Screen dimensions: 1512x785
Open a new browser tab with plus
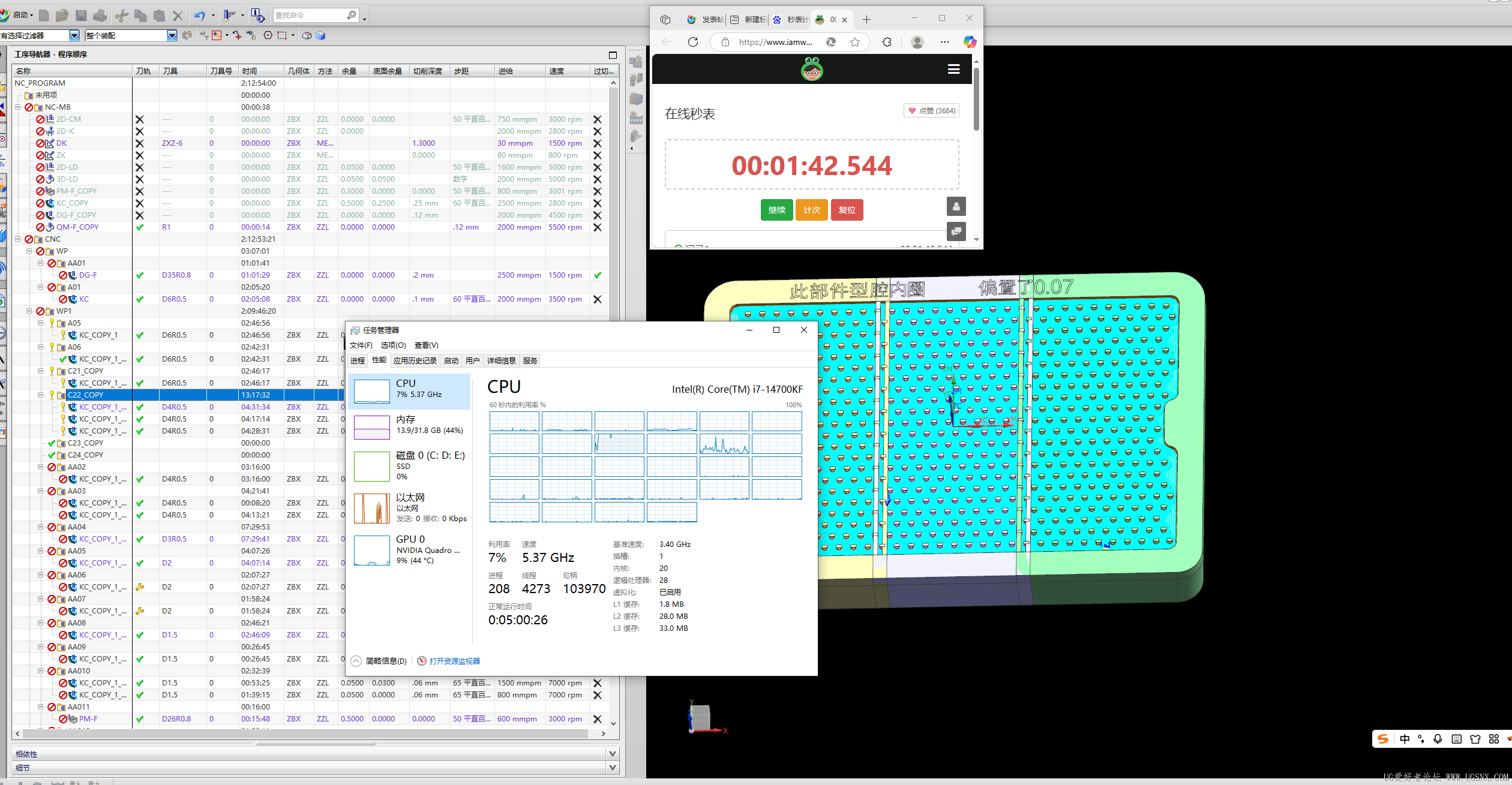(x=866, y=20)
